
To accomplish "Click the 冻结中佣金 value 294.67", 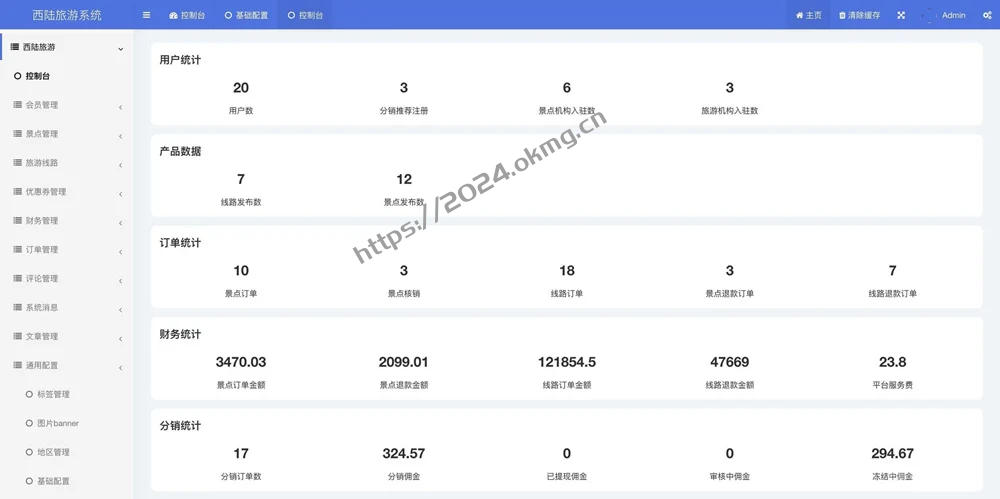I will (893, 454).
